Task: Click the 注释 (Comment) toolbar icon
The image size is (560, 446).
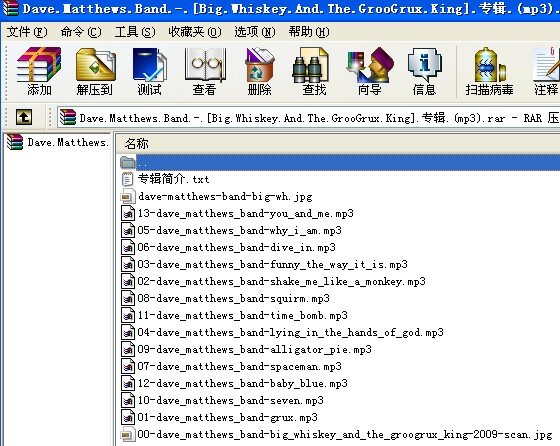Action: (546, 71)
